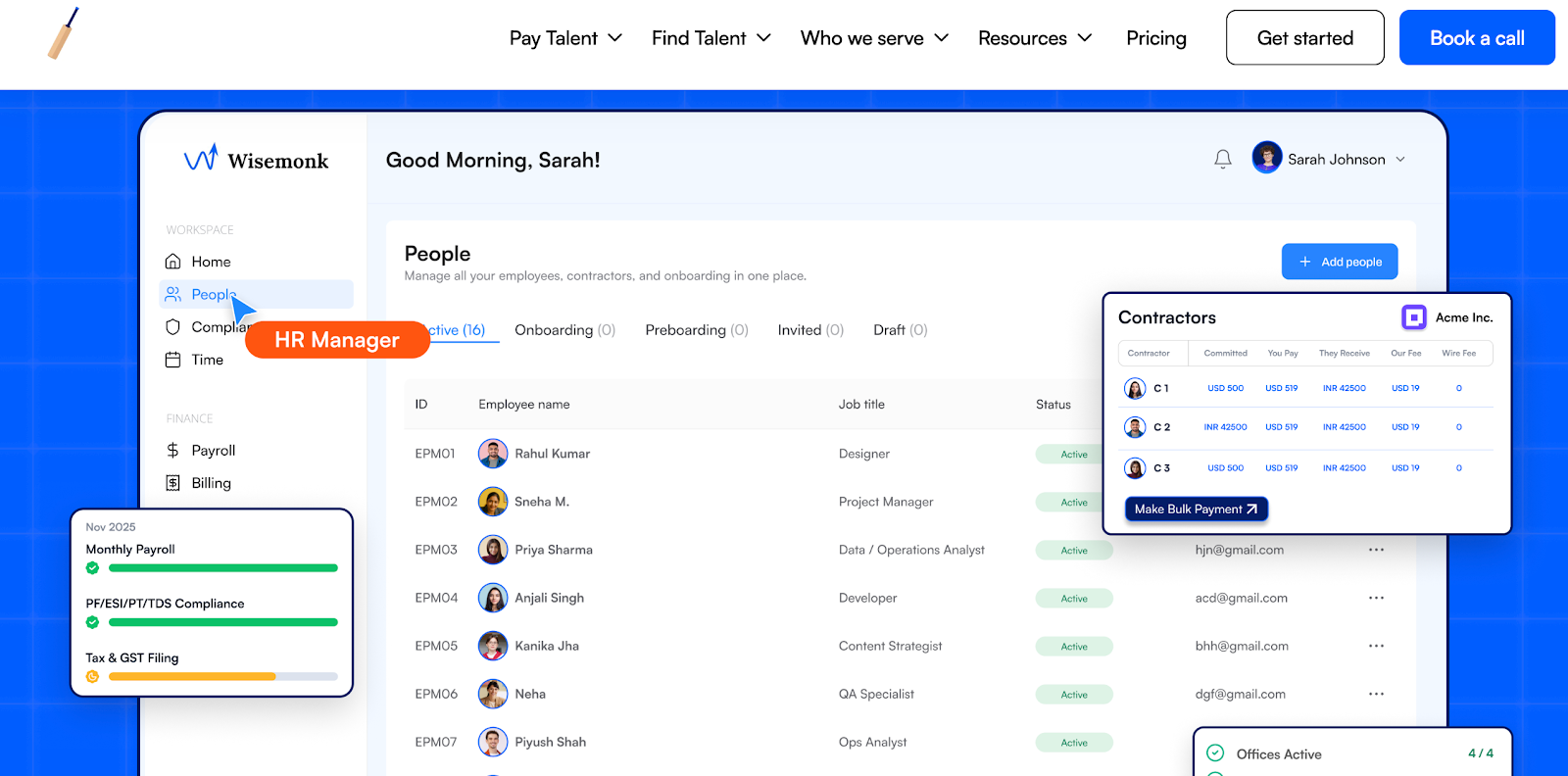Expand the Resources menu
The height and width of the screenshot is (776, 1568).
pos(1035,38)
